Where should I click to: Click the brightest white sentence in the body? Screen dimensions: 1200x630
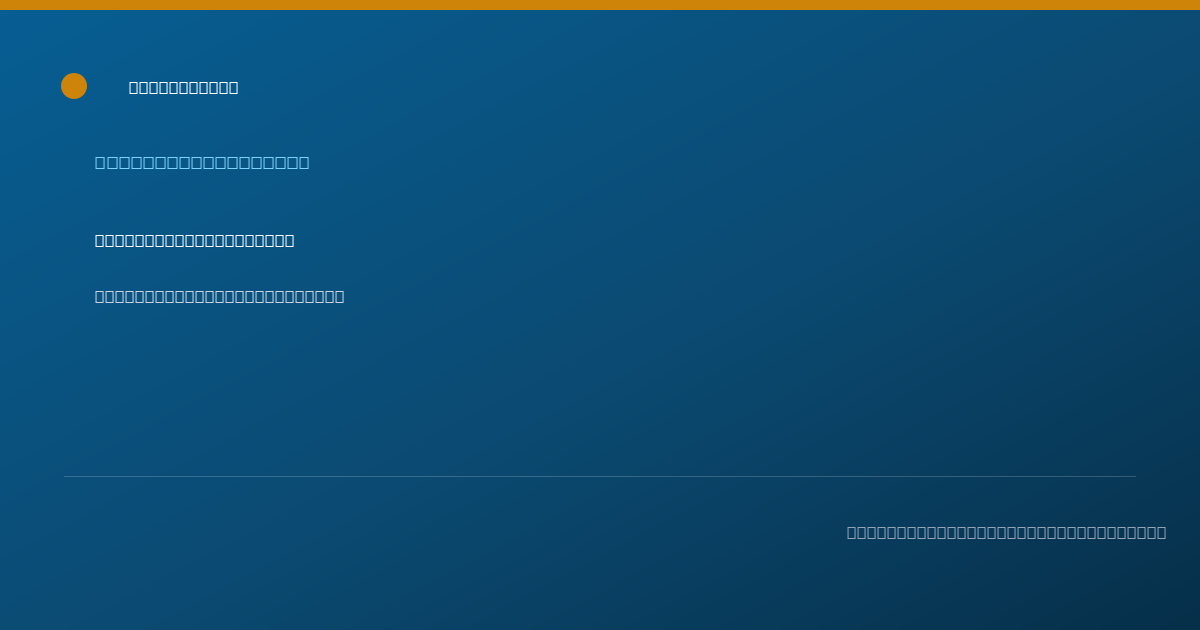click(195, 240)
